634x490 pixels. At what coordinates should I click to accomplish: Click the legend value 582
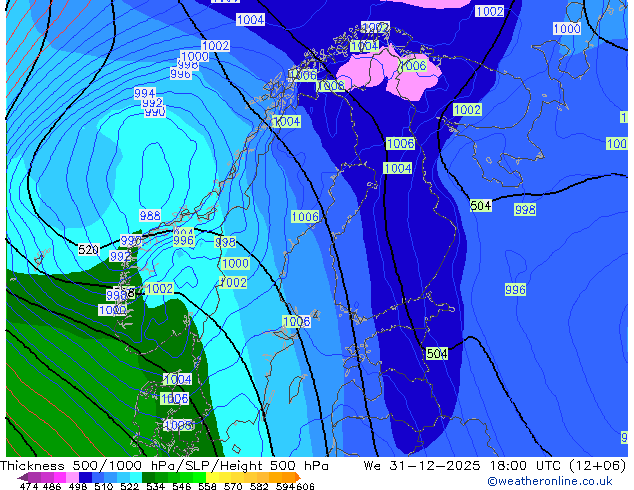coord(259,486)
